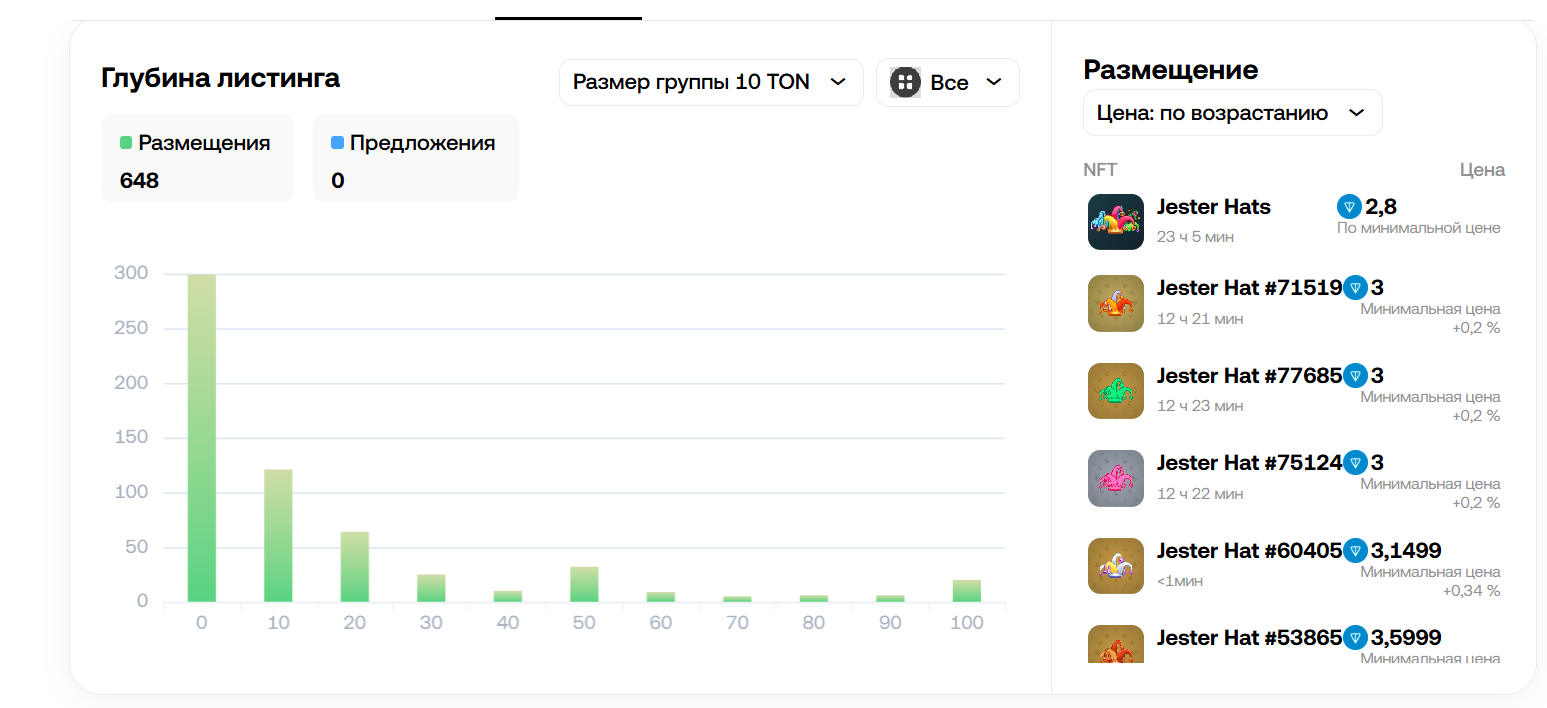The image size is (1547, 708).
Task: Click Jester Hat #71519 orange hat icon
Action: [x=1115, y=303]
